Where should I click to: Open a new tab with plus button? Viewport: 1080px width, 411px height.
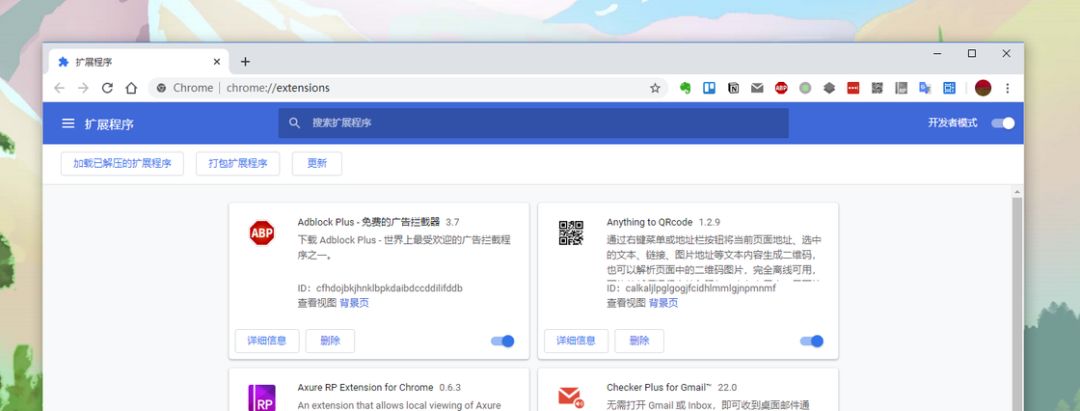pyautogui.click(x=245, y=62)
